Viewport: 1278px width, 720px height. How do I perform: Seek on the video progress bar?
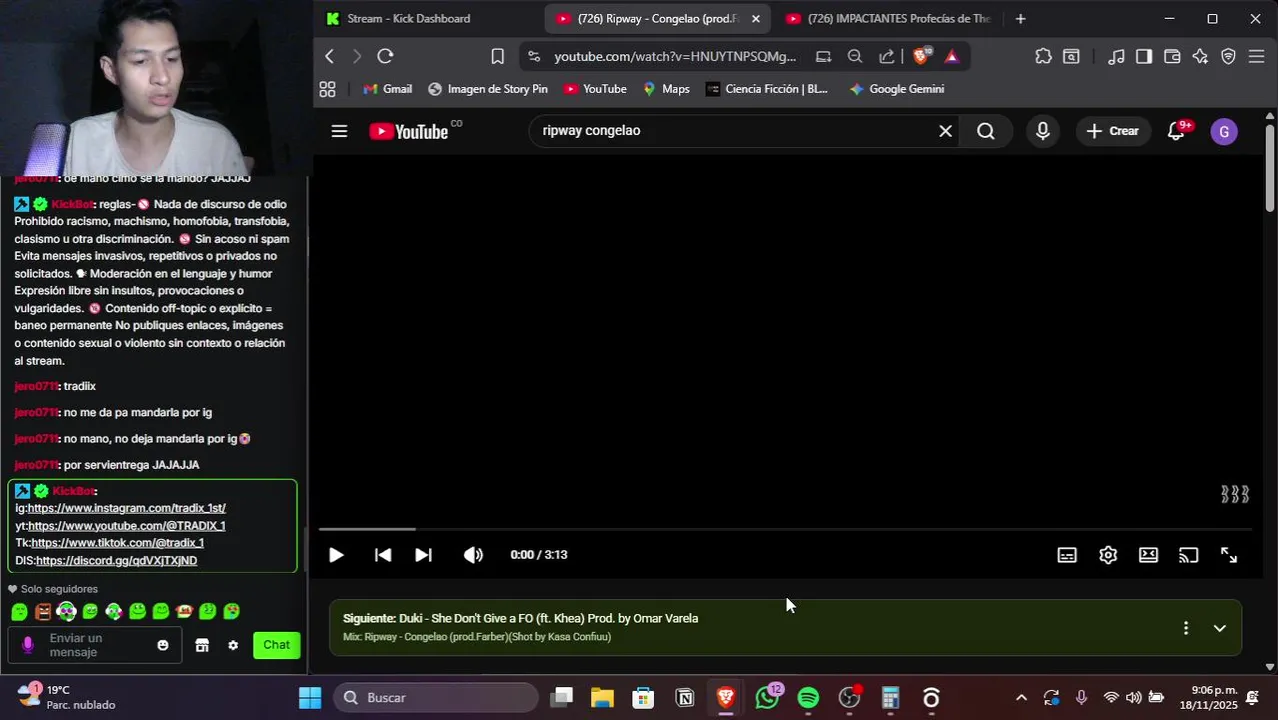(785, 529)
